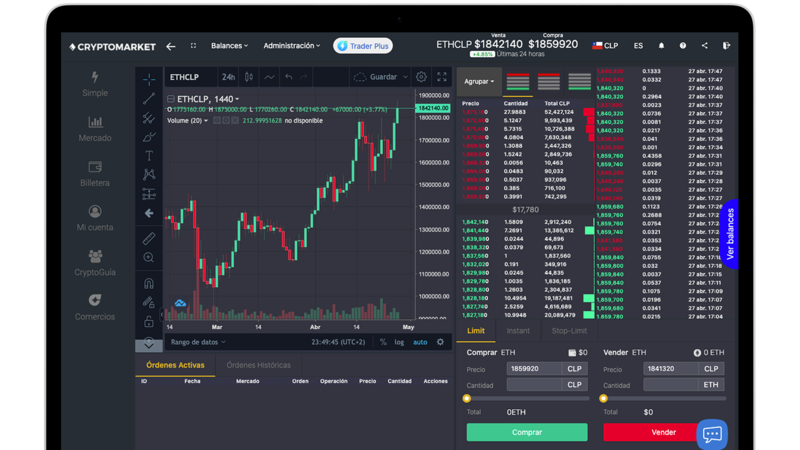The height and width of the screenshot is (450, 800).
Task: Click the share icon in header
Action: pos(704,46)
